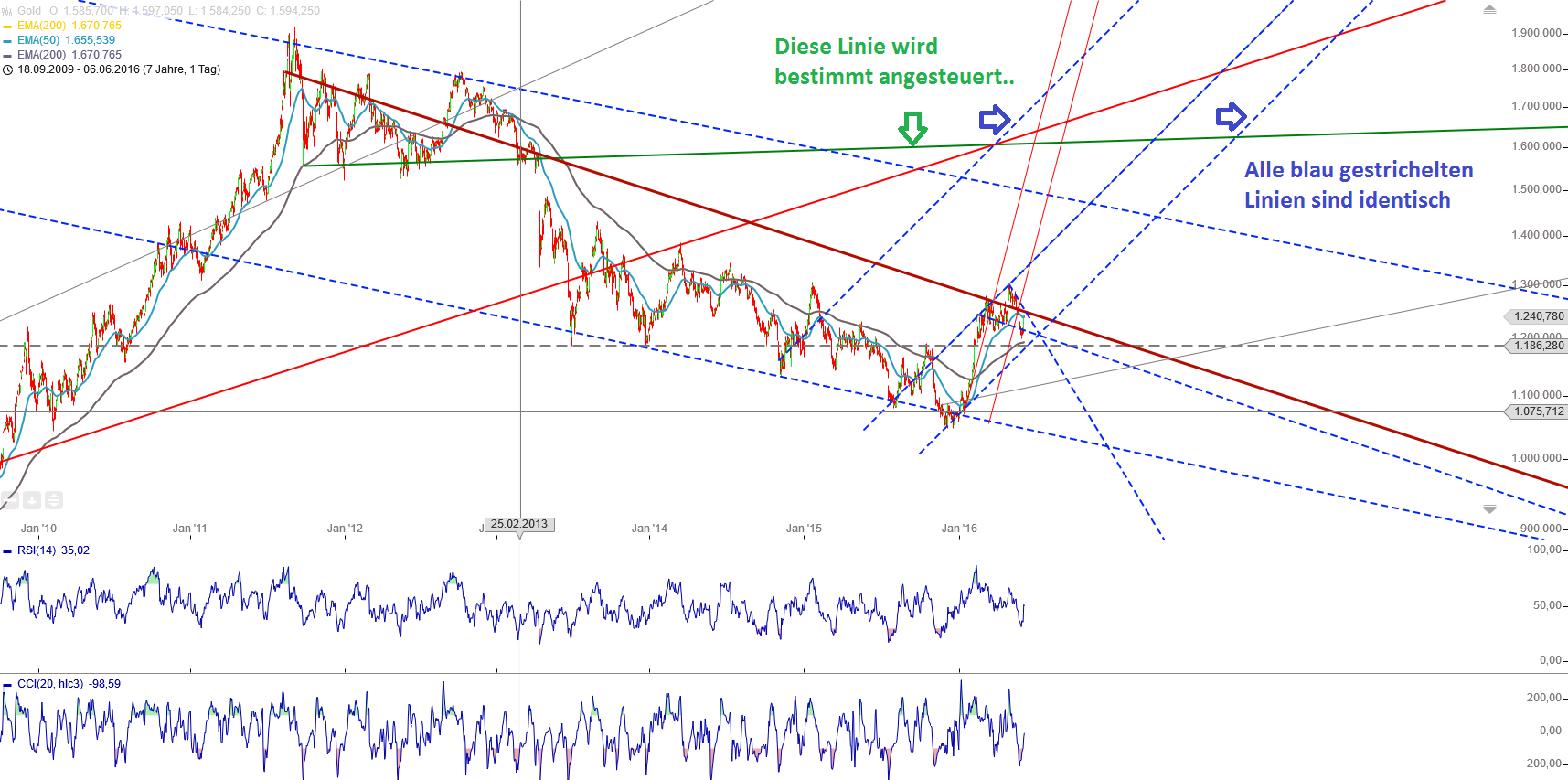Select the "RSI(14) 35,02" indicator label
This screenshot has width=1568, height=780.
(x=53, y=550)
